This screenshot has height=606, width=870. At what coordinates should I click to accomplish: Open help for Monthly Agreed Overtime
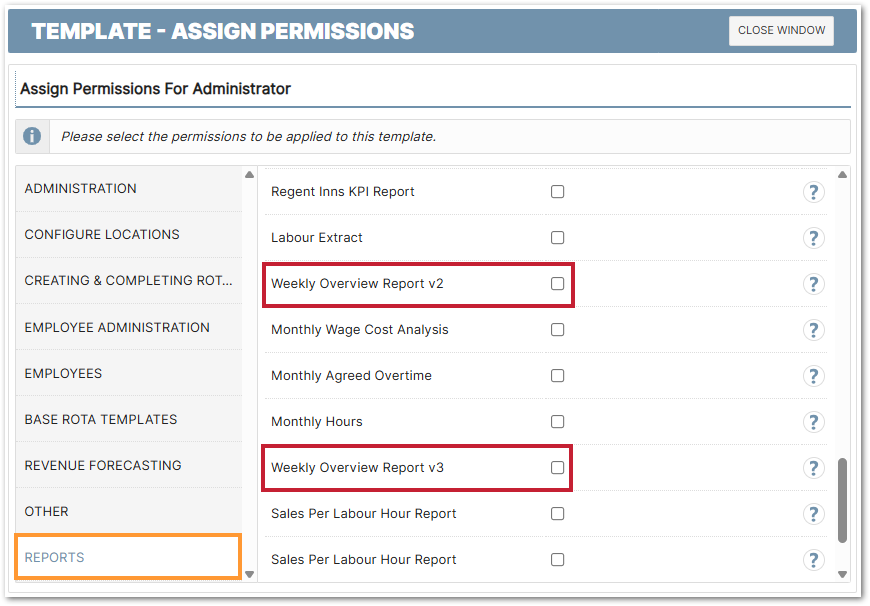pyautogui.click(x=814, y=376)
